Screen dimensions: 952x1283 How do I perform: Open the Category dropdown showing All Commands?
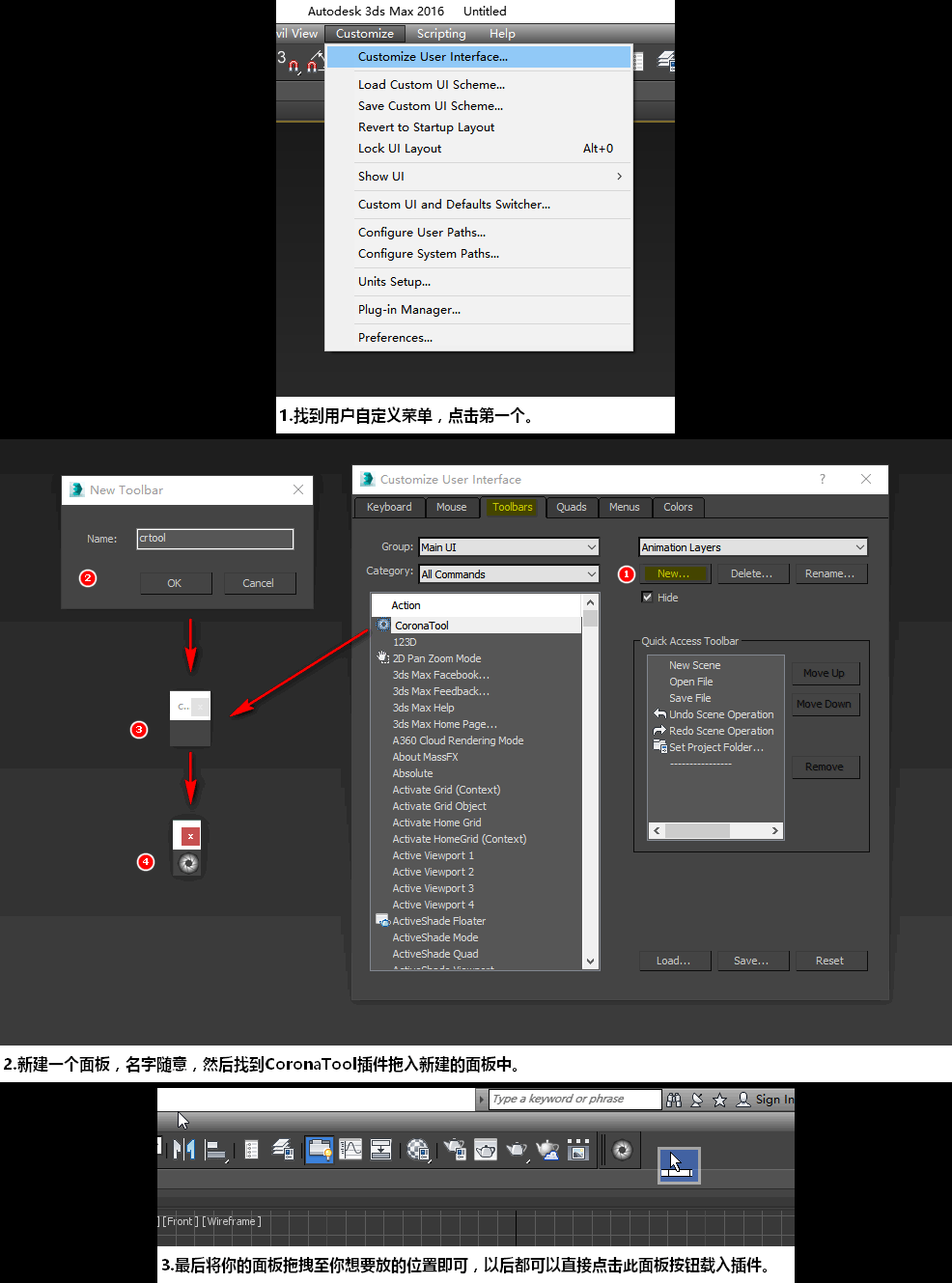(x=509, y=574)
